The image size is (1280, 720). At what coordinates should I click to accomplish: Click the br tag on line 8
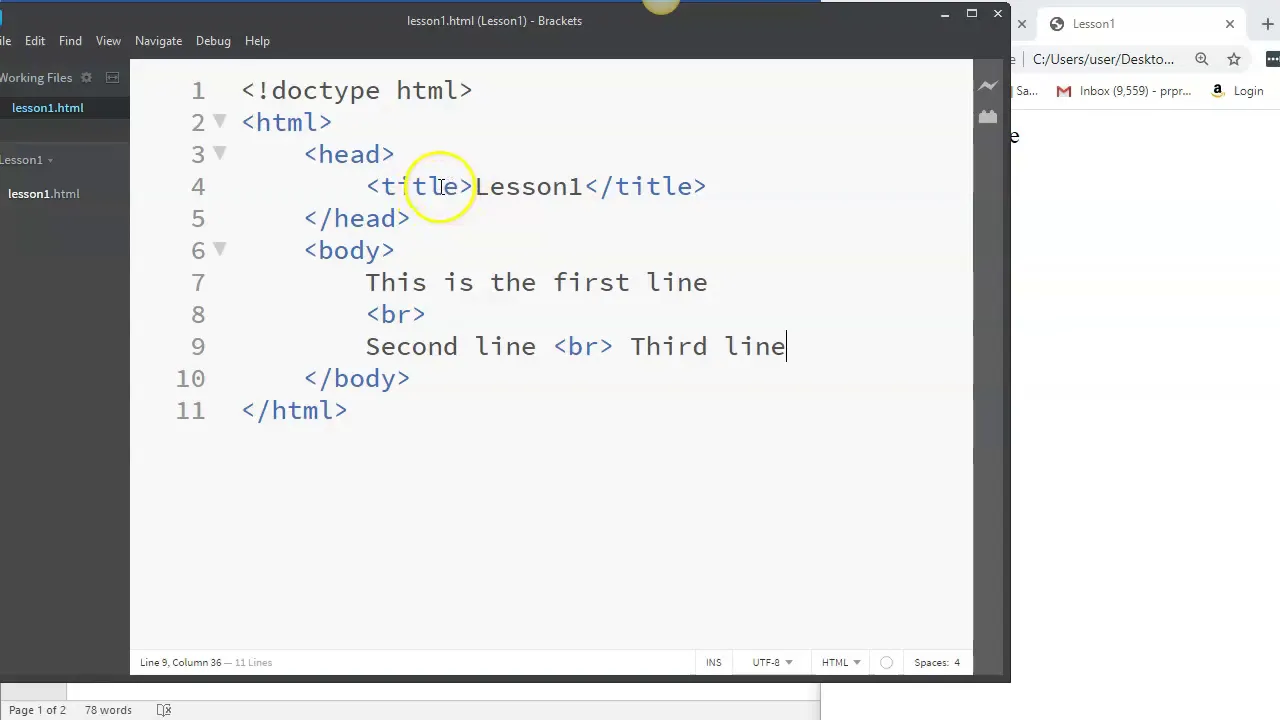point(396,315)
